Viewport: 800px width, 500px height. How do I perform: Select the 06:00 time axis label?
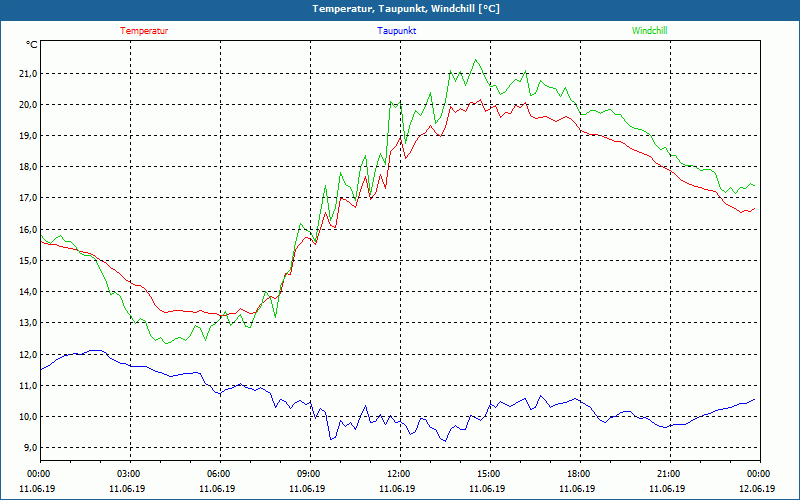pos(220,474)
